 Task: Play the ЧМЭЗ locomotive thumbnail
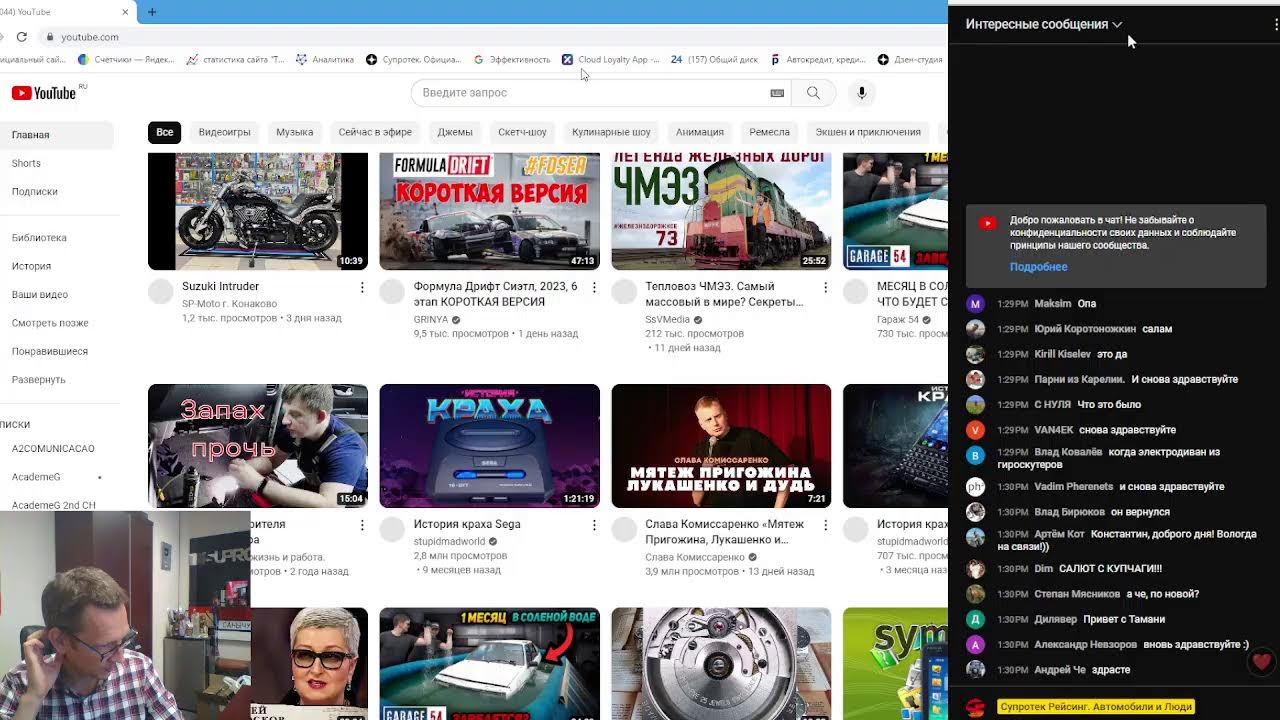click(721, 211)
